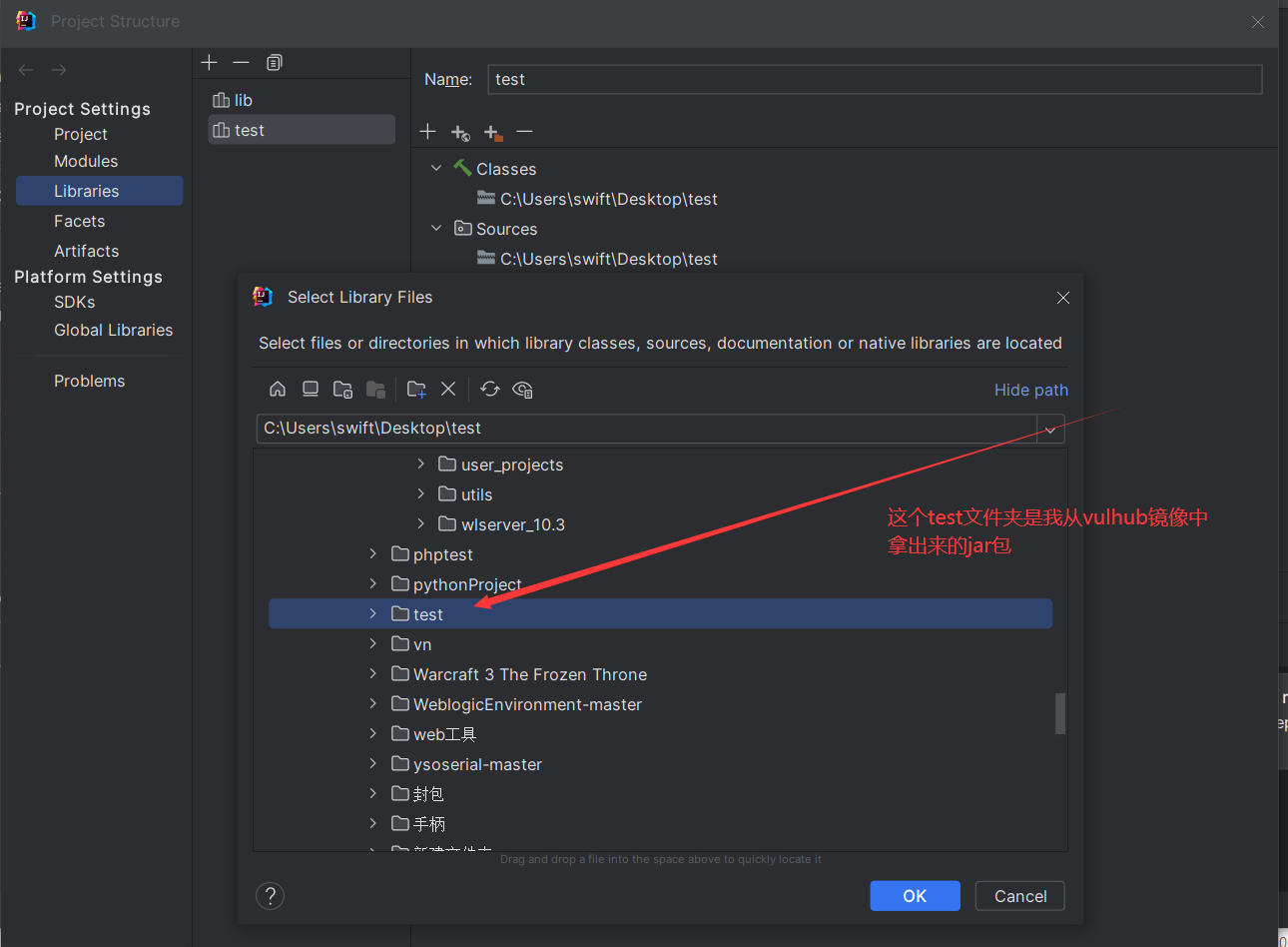Click the lib library icon entry

pyautogui.click(x=222, y=100)
